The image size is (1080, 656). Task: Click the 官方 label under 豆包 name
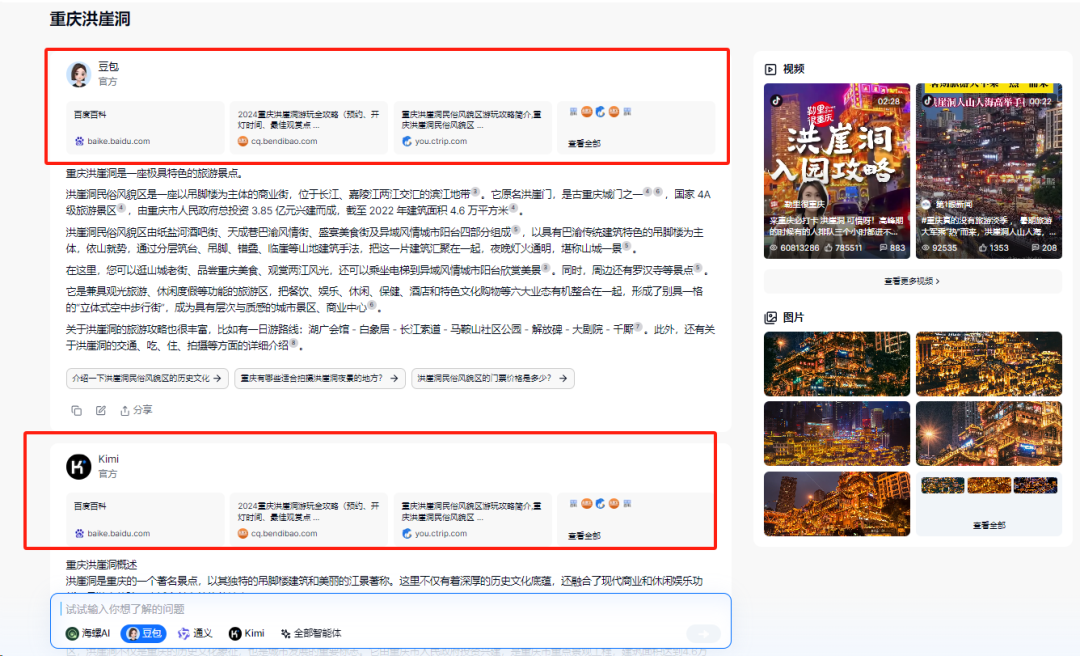[107, 81]
